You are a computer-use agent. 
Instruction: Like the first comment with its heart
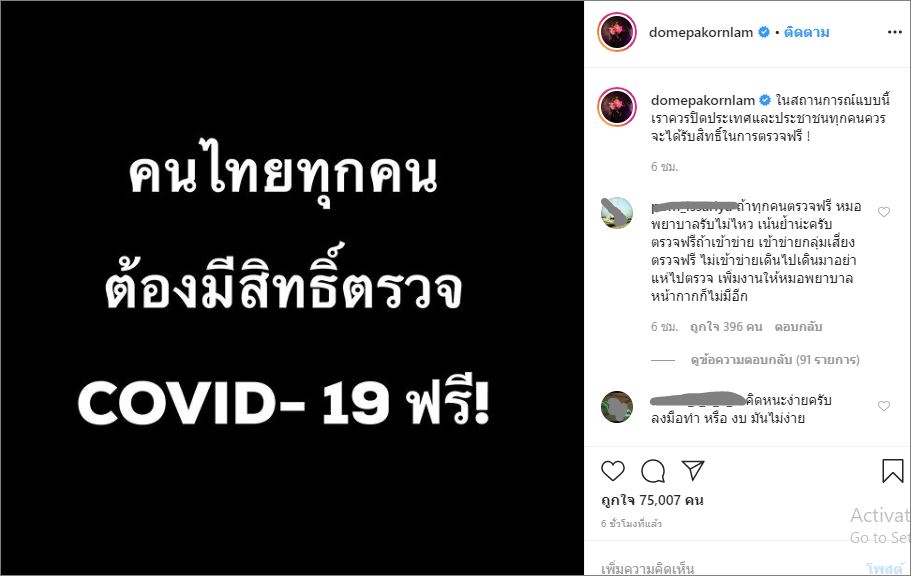884,212
